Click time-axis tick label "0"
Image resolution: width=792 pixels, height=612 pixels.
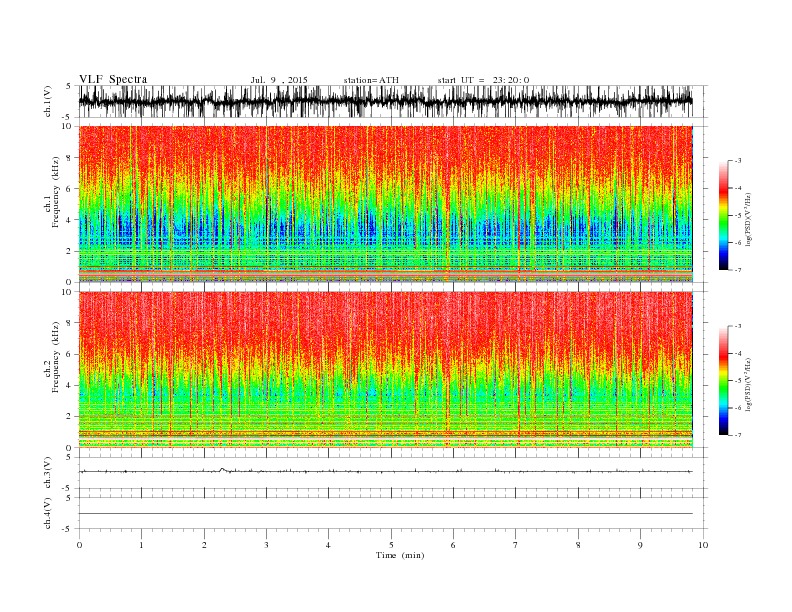79,545
